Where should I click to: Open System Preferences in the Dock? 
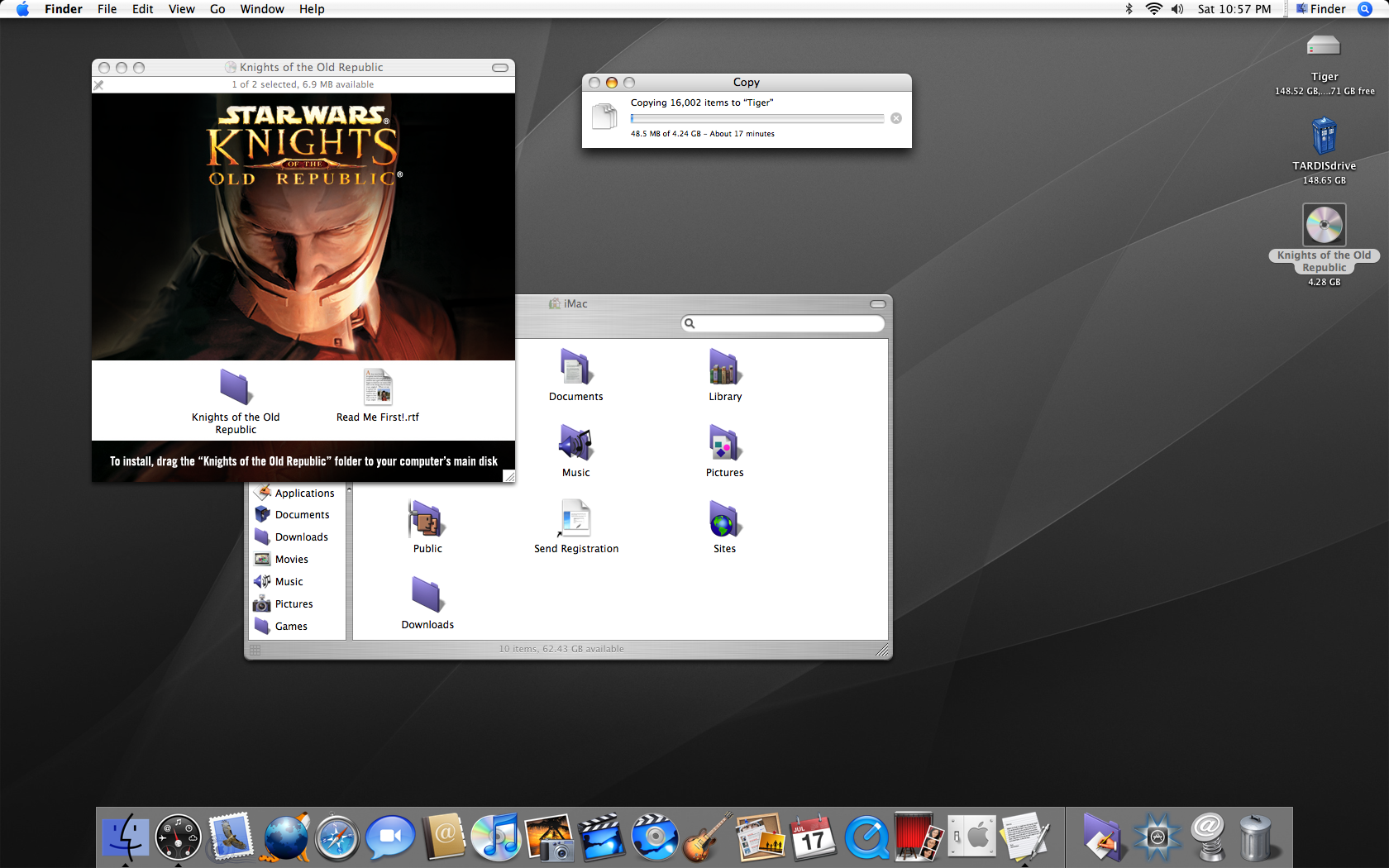click(972, 837)
